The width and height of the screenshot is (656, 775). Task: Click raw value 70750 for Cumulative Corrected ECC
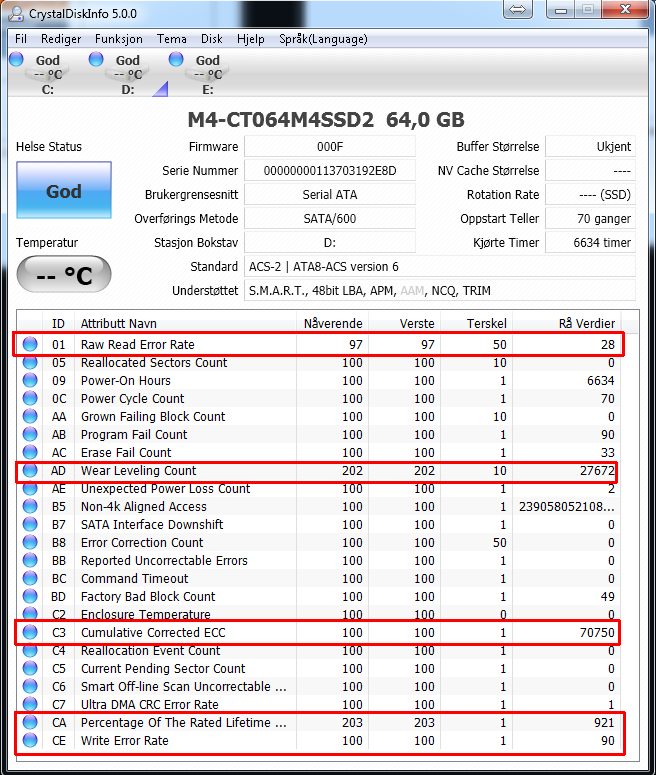point(597,632)
